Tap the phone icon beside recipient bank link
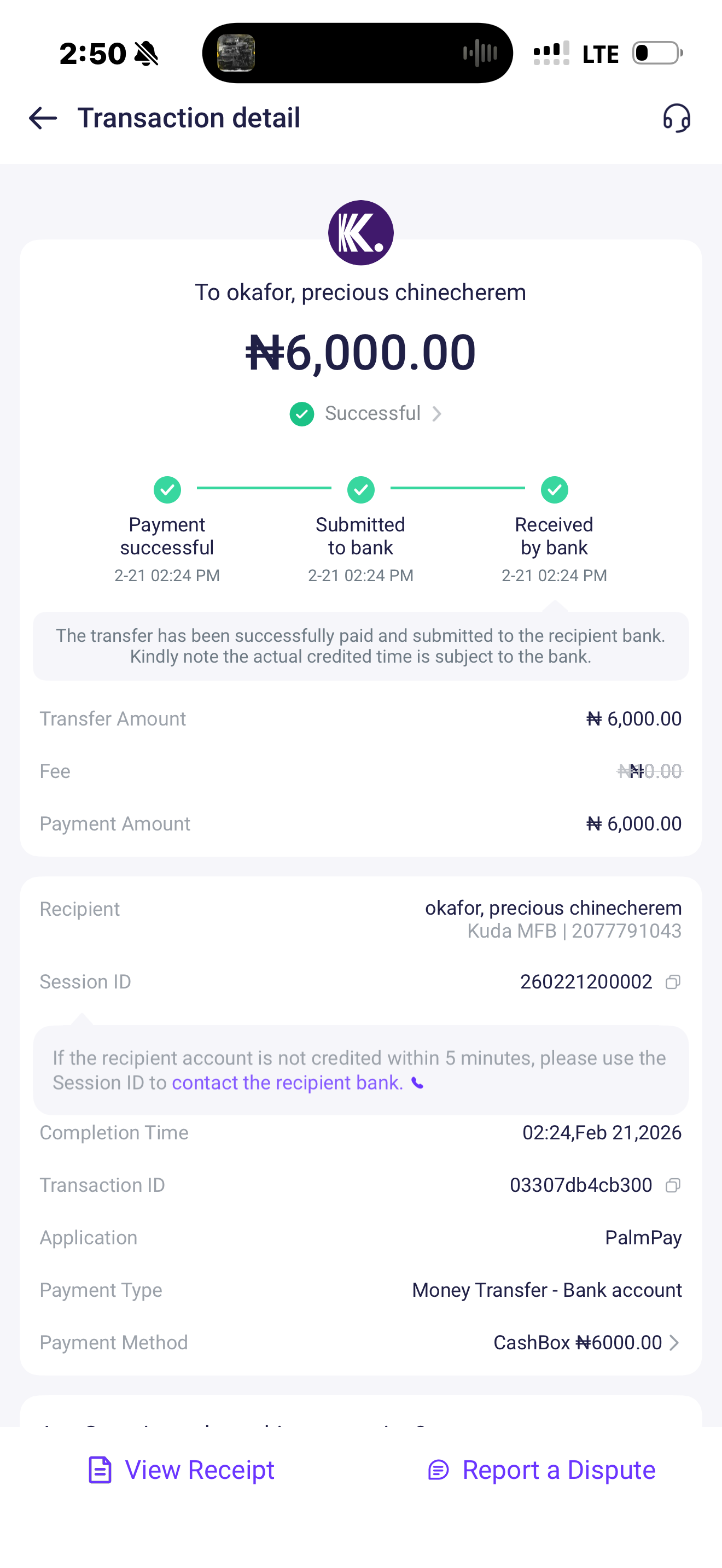Viewport: 722px width, 1568px height. pos(418,1083)
